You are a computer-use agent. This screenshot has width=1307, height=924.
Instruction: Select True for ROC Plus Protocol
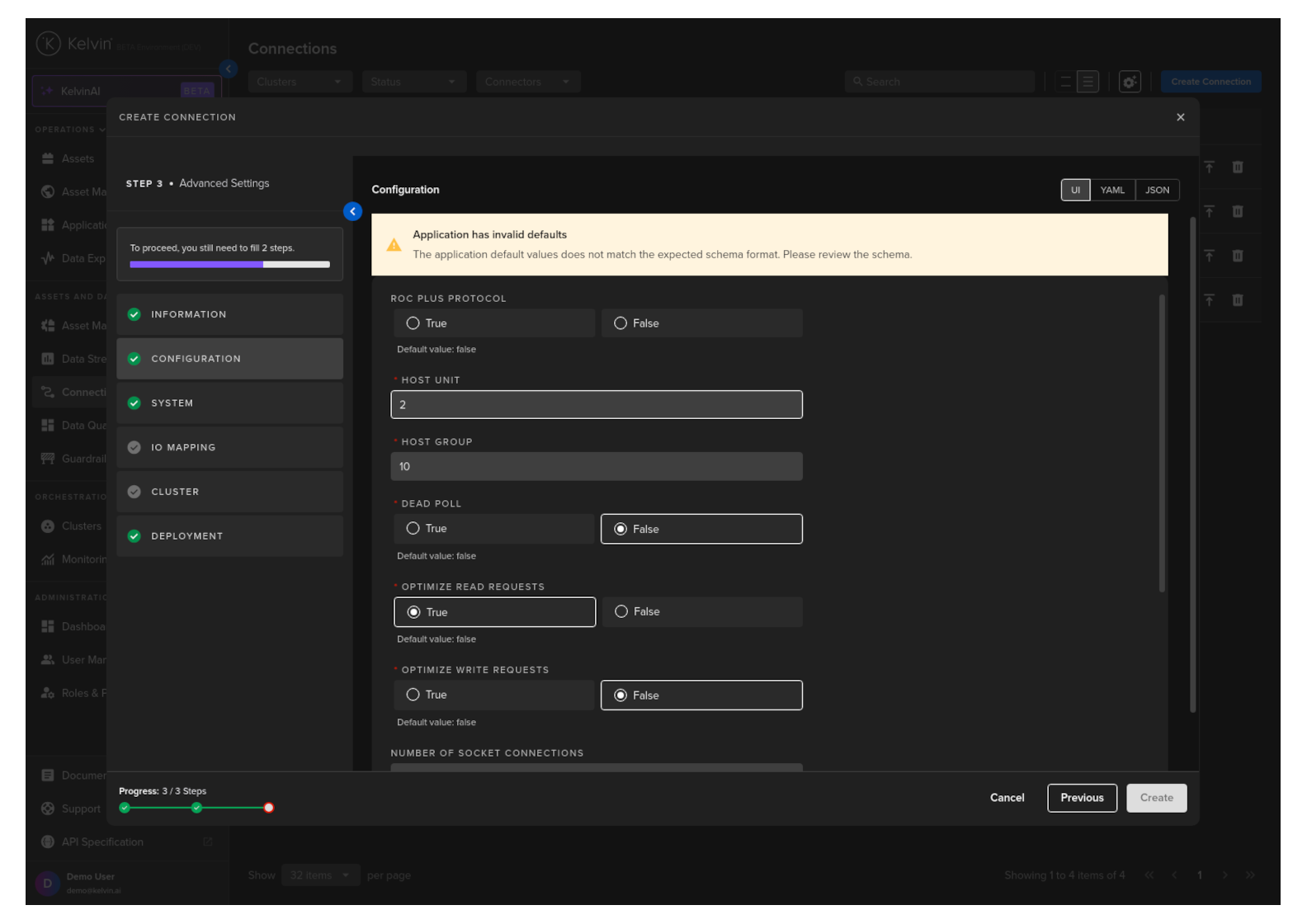pyautogui.click(x=413, y=323)
